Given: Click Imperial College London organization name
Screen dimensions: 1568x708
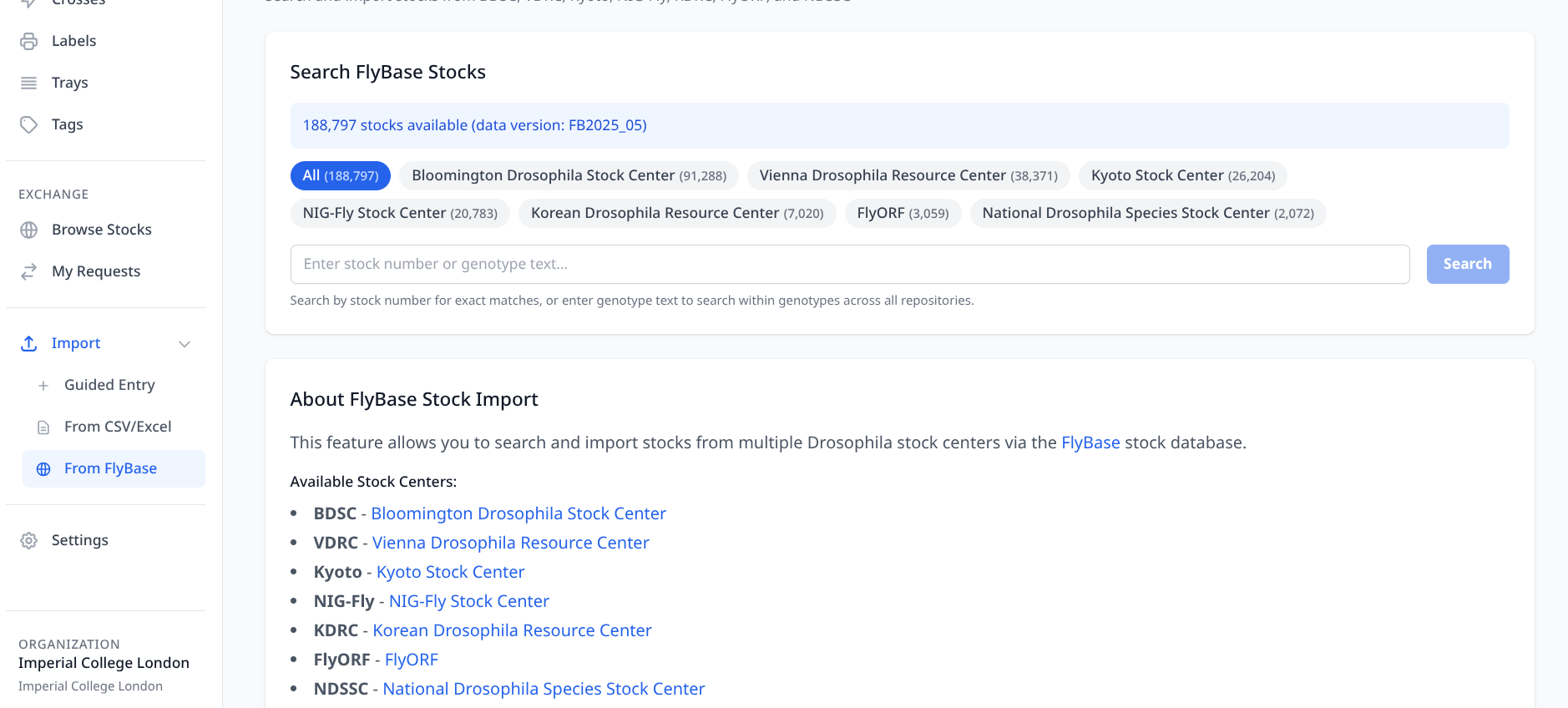Looking at the screenshot, I should tap(104, 663).
